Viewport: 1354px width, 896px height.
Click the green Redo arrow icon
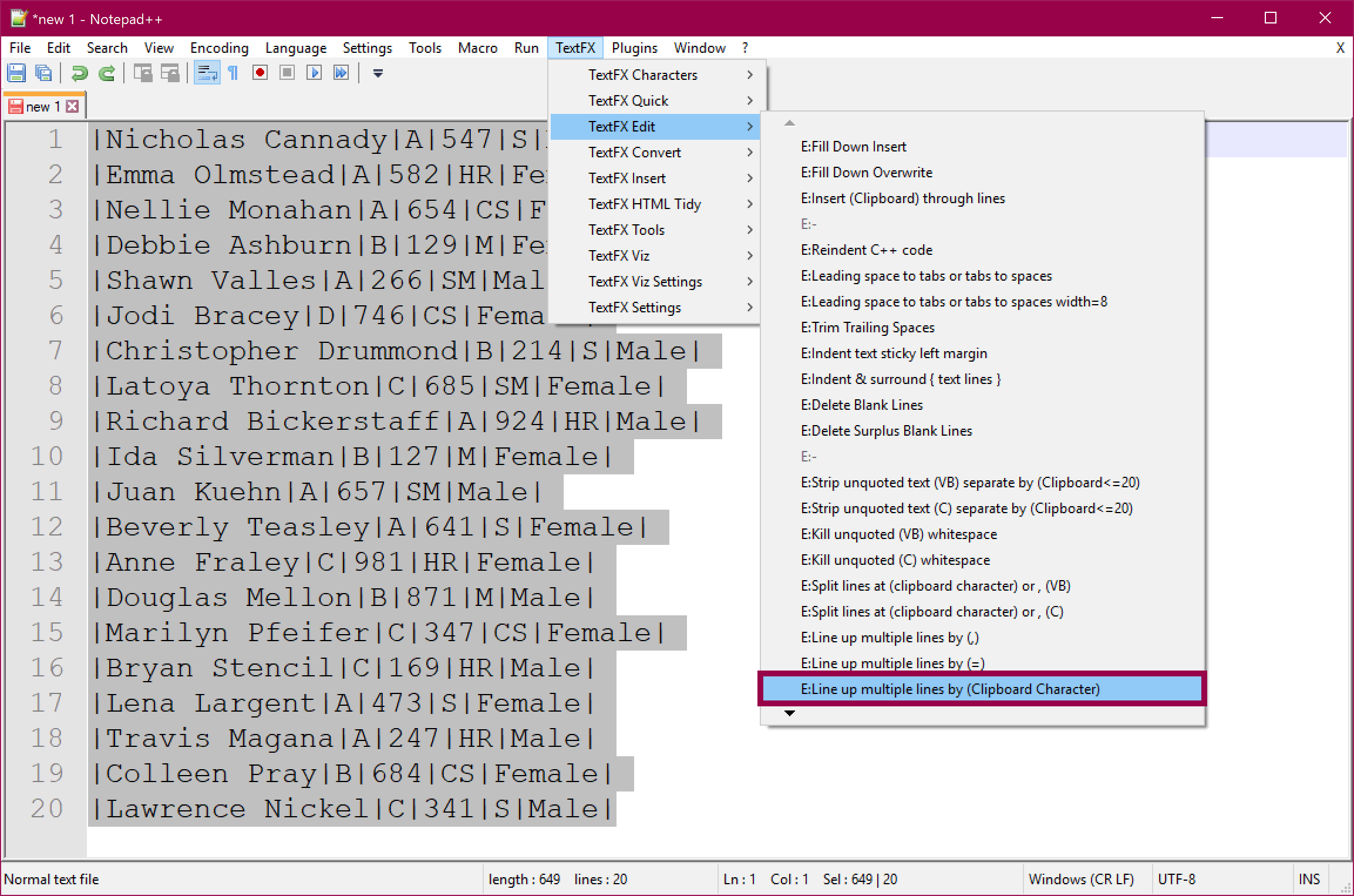tap(107, 73)
